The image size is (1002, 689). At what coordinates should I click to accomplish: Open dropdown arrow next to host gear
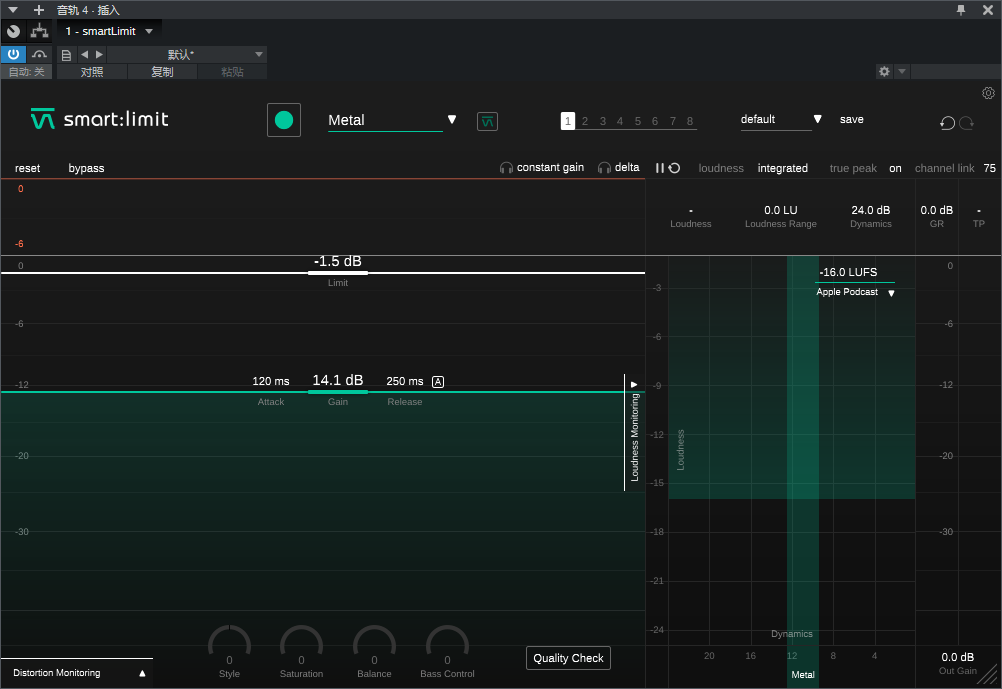[x=902, y=71]
